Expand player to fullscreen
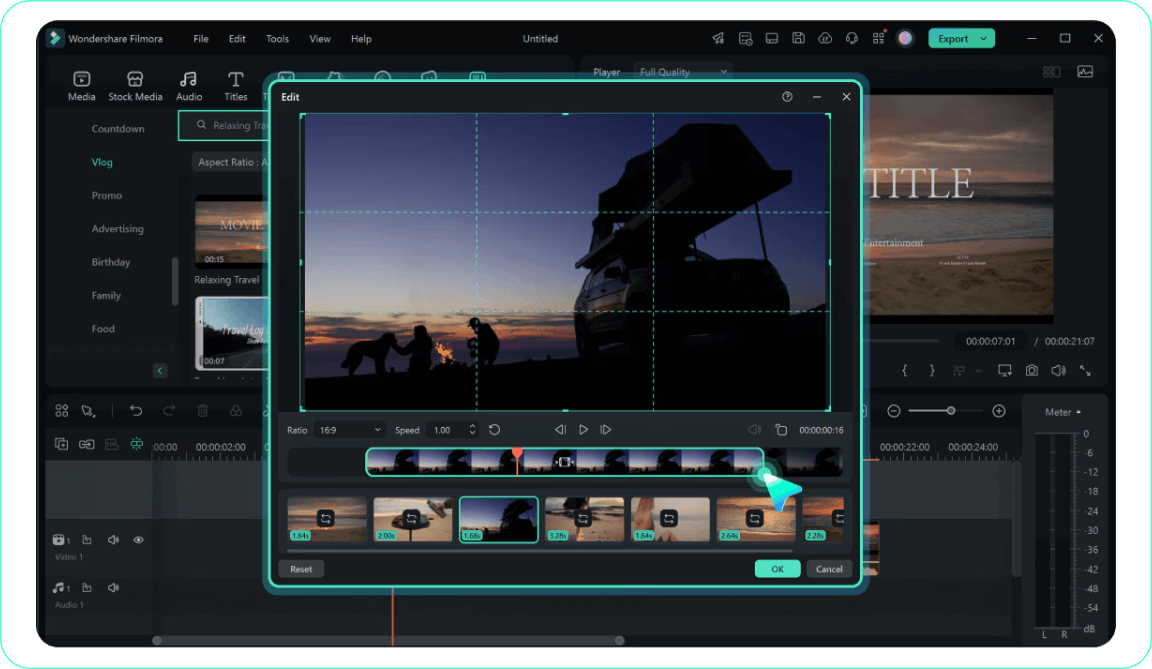The image size is (1152, 669). (x=1085, y=371)
